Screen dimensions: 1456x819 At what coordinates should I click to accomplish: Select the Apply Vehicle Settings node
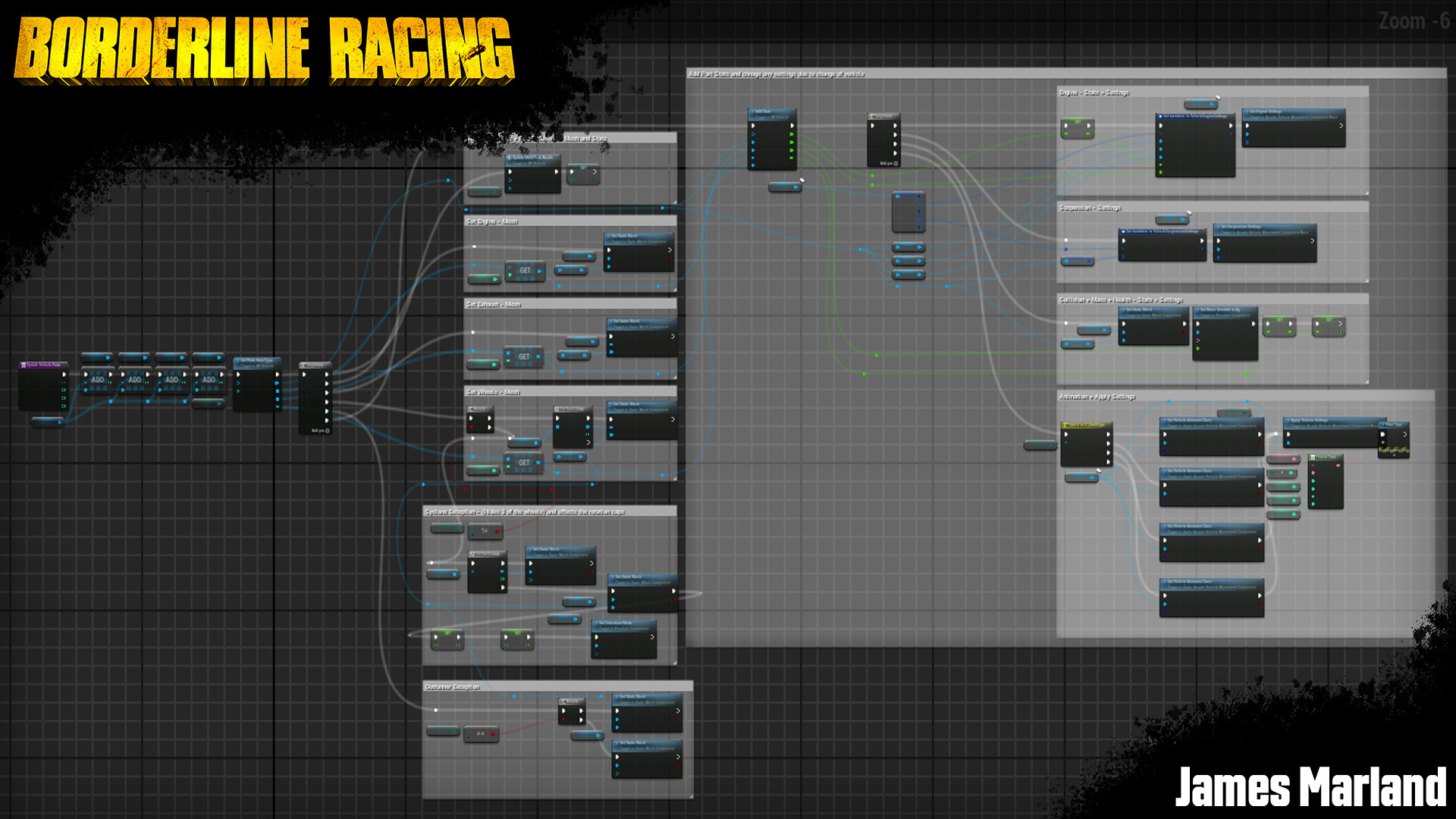1331,432
